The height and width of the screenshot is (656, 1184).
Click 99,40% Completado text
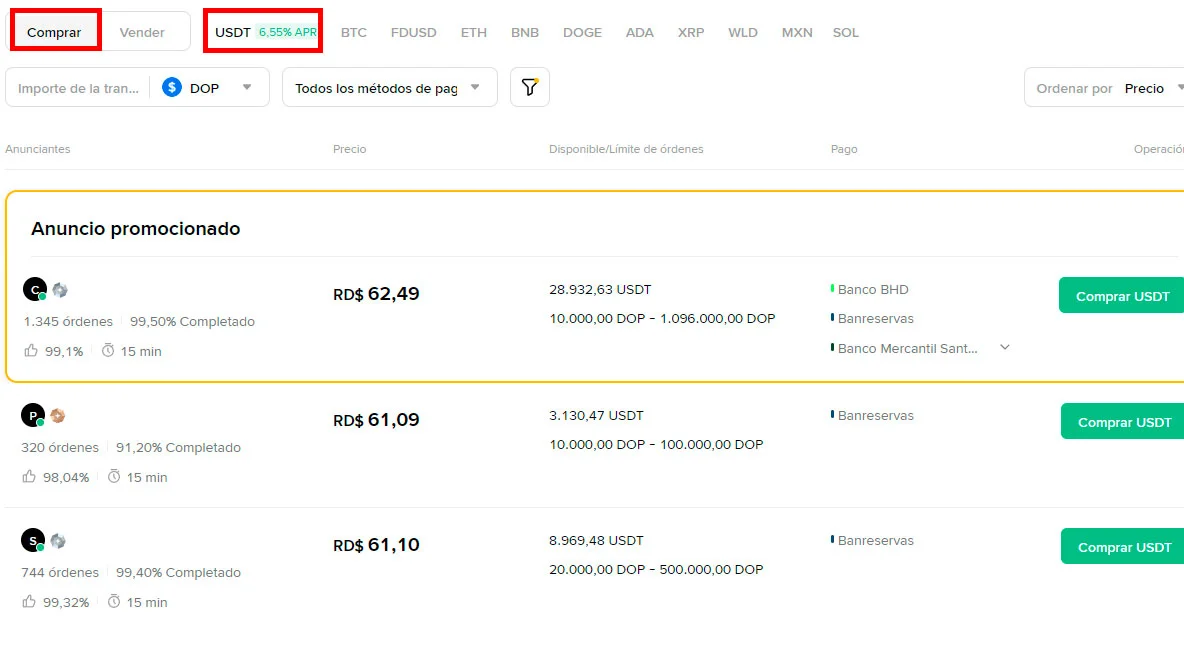point(178,573)
